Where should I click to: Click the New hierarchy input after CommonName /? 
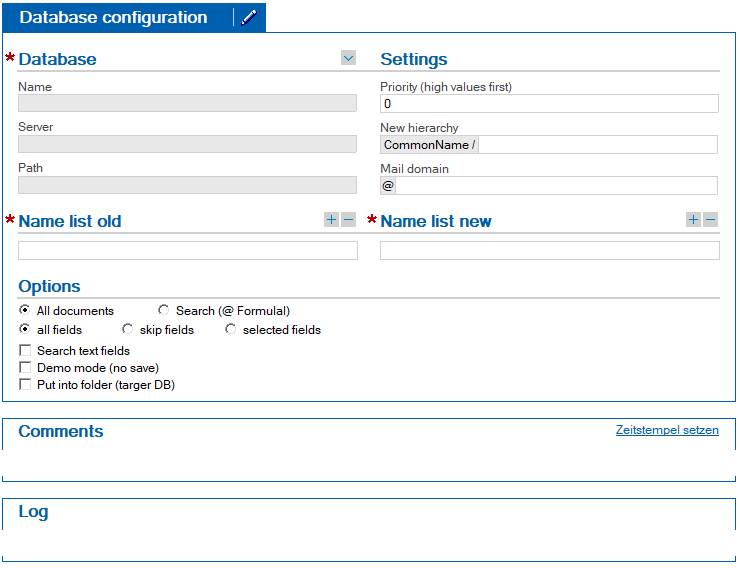pos(598,144)
